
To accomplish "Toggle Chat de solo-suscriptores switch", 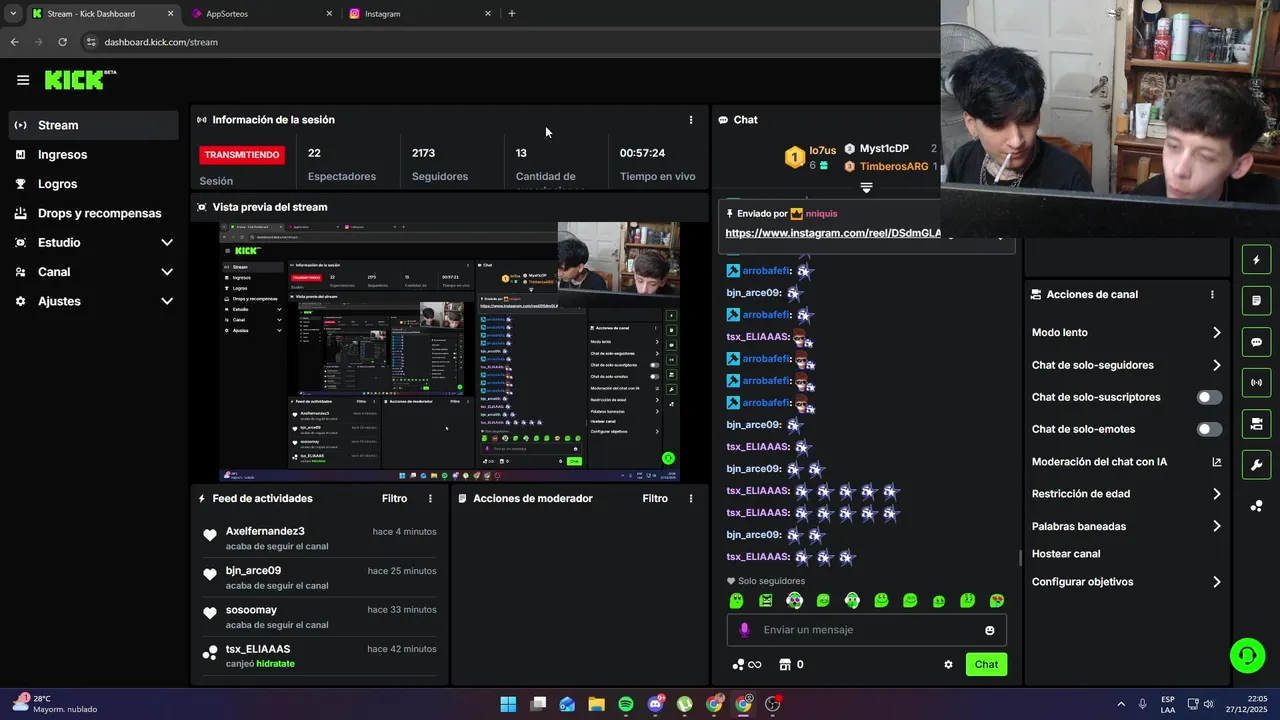I will [x=1209, y=397].
